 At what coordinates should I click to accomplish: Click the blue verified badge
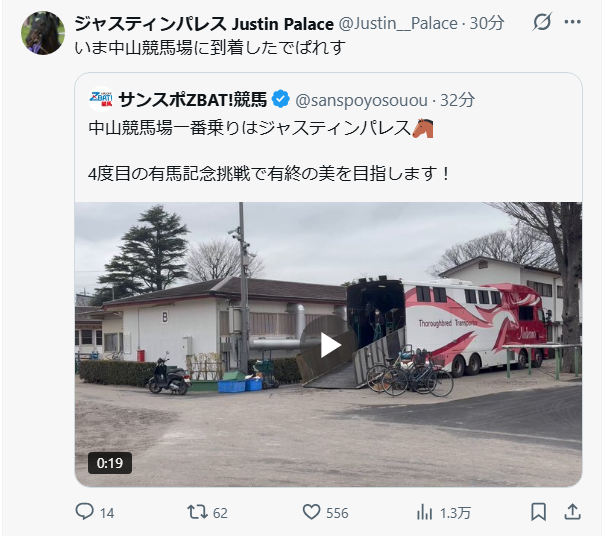pos(281,100)
